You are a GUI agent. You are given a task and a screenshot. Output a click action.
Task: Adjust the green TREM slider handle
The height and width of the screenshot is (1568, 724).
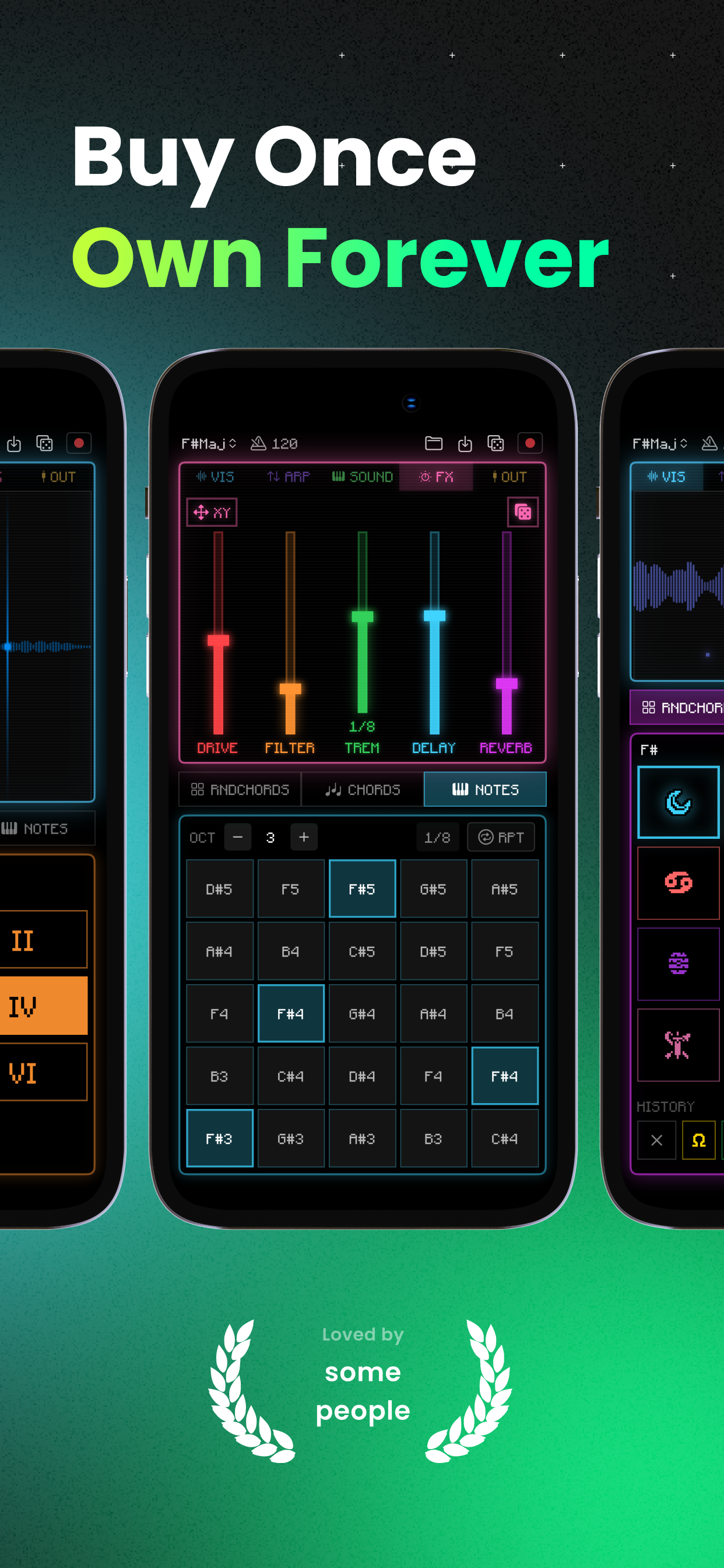(x=362, y=616)
